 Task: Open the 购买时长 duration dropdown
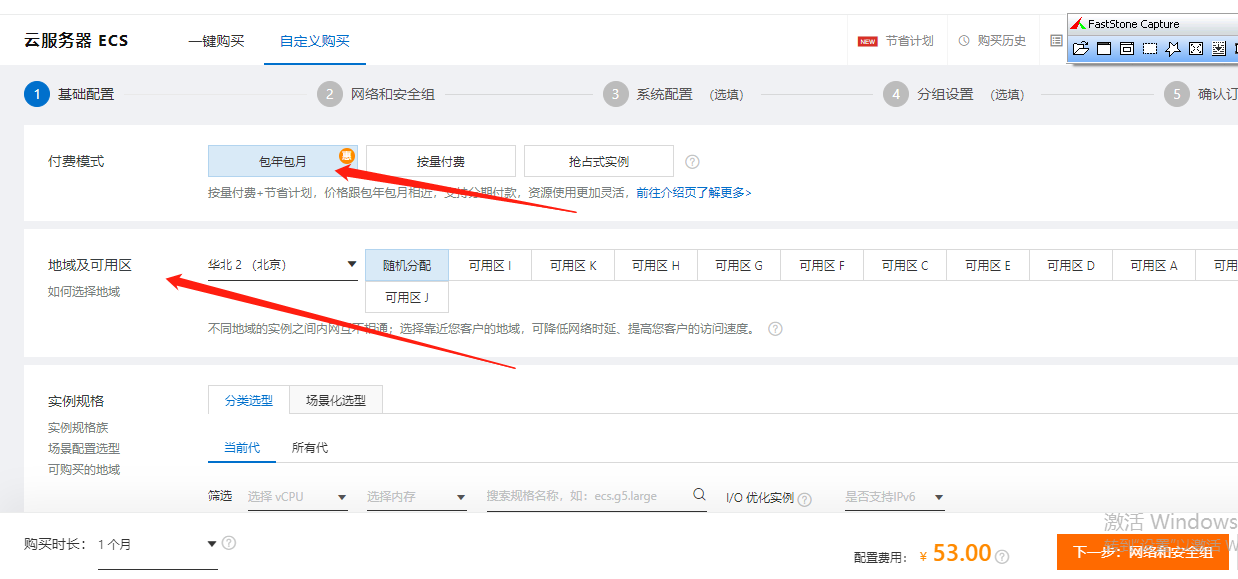pyautogui.click(x=158, y=545)
